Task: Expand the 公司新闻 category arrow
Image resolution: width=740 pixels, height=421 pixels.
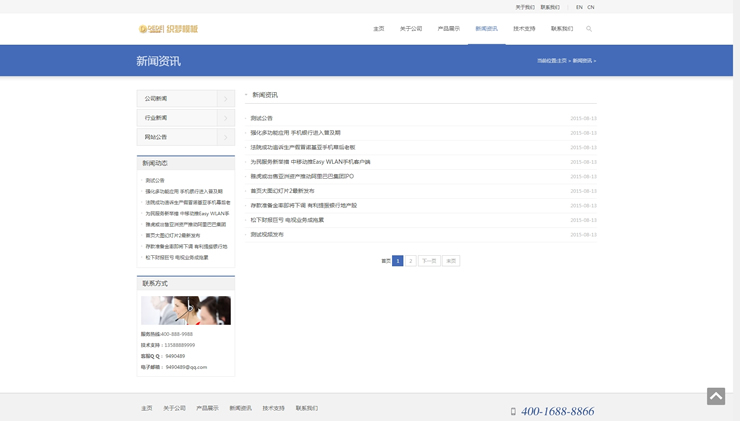Action: (x=226, y=99)
